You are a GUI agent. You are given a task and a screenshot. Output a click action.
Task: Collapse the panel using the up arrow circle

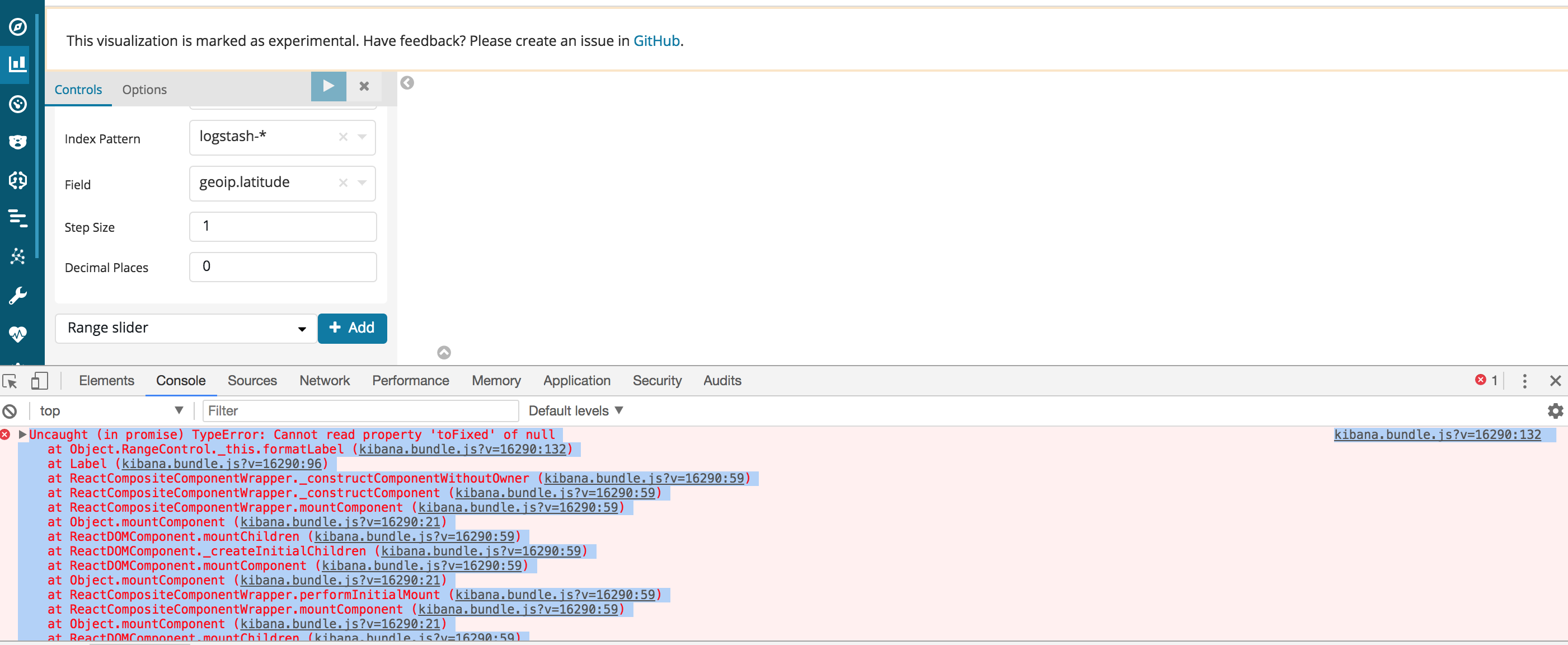444,353
